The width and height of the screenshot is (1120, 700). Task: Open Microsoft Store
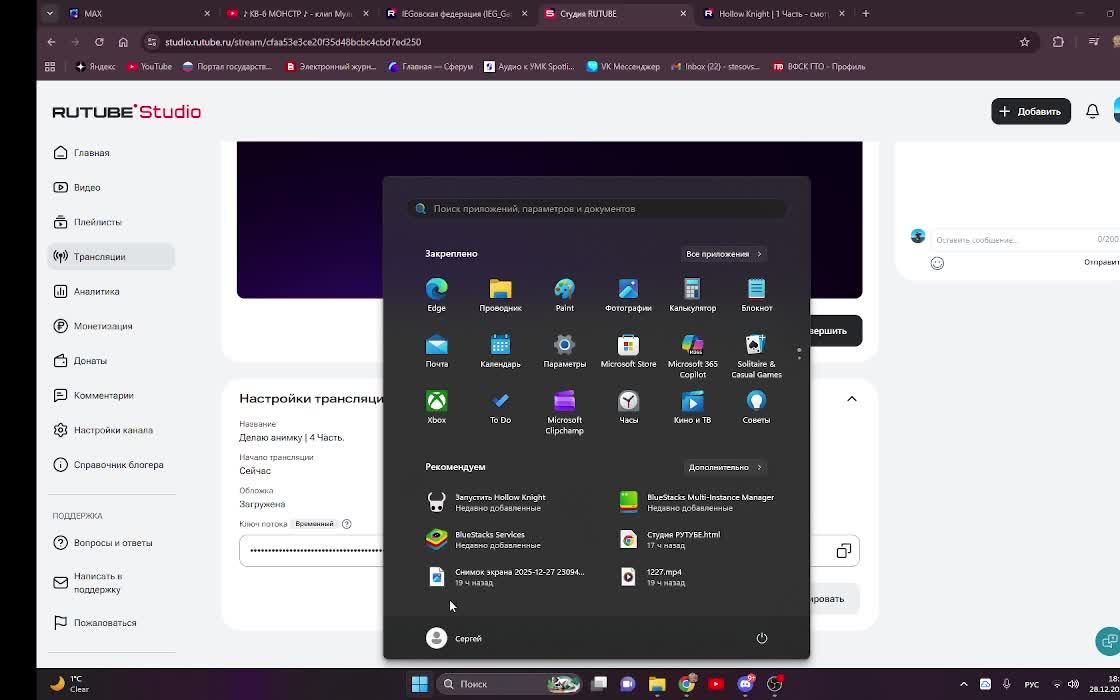point(628,351)
